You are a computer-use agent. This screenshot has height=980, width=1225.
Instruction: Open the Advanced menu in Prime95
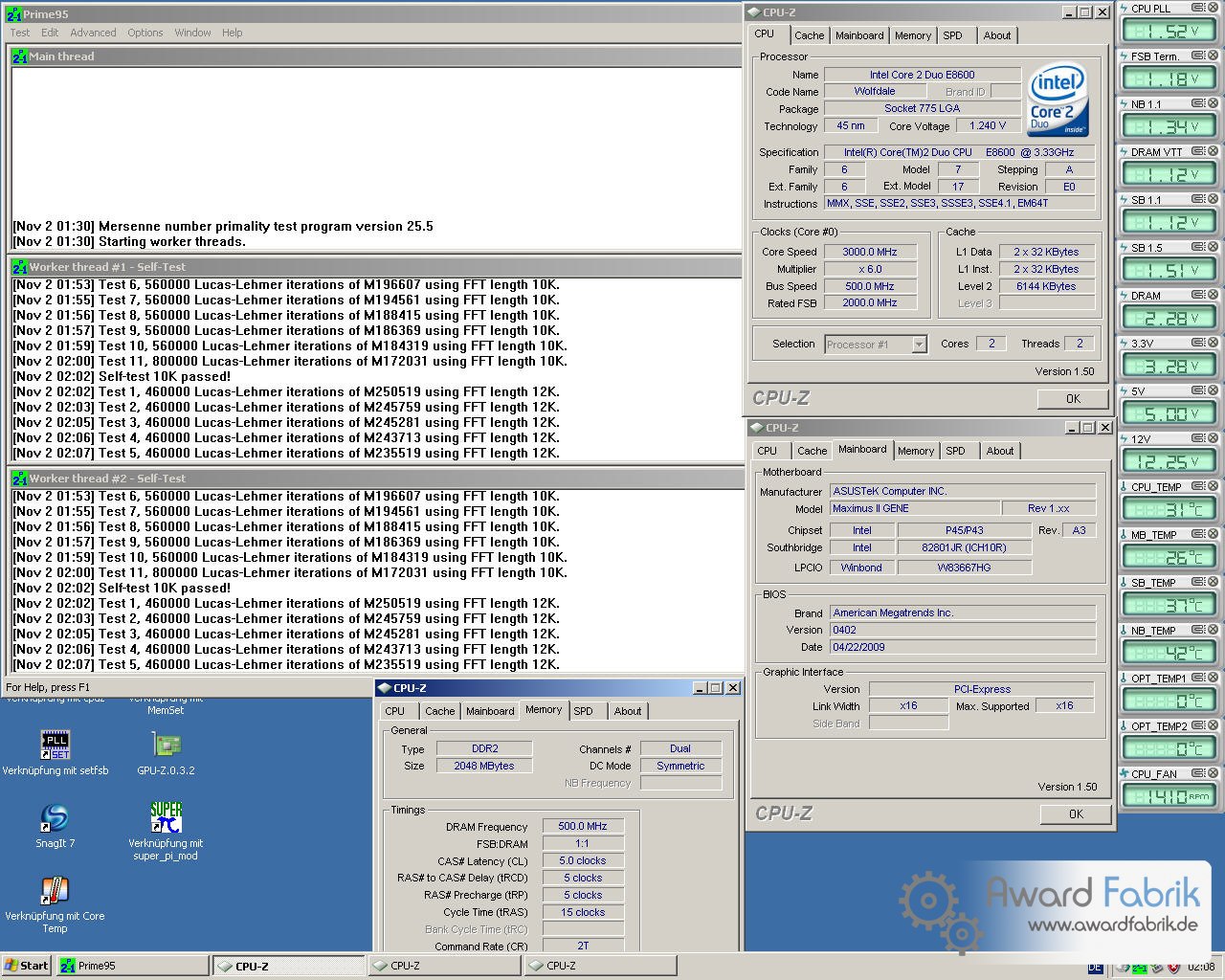pos(93,33)
